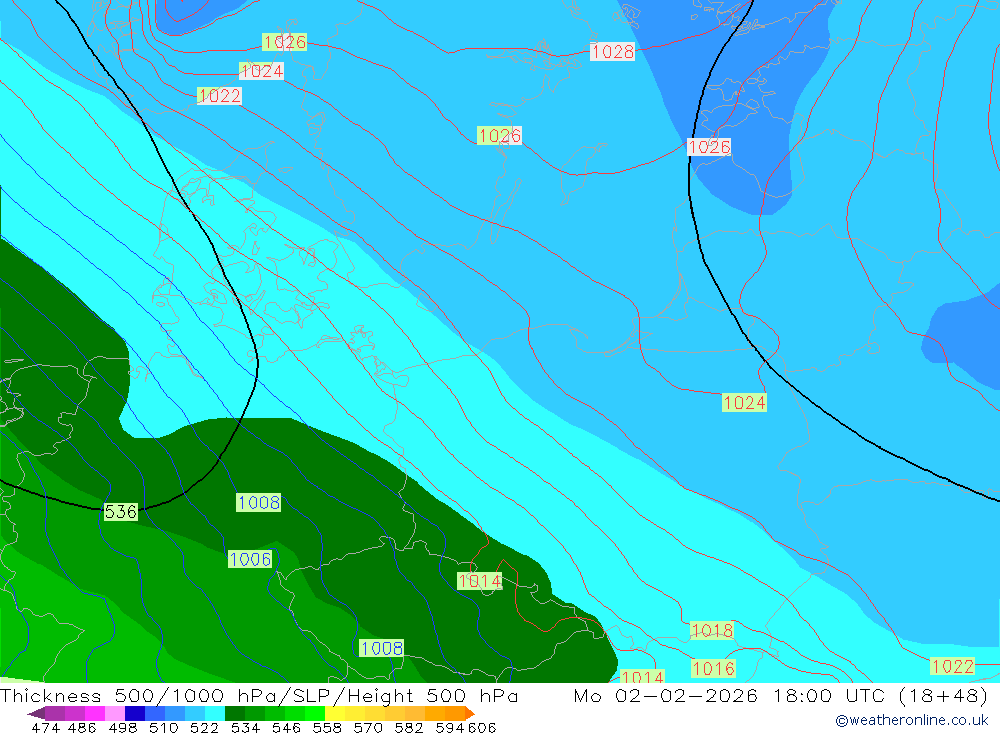Pick the darkest green legend swatch
This screenshot has width=1000, height=733.
235,713
